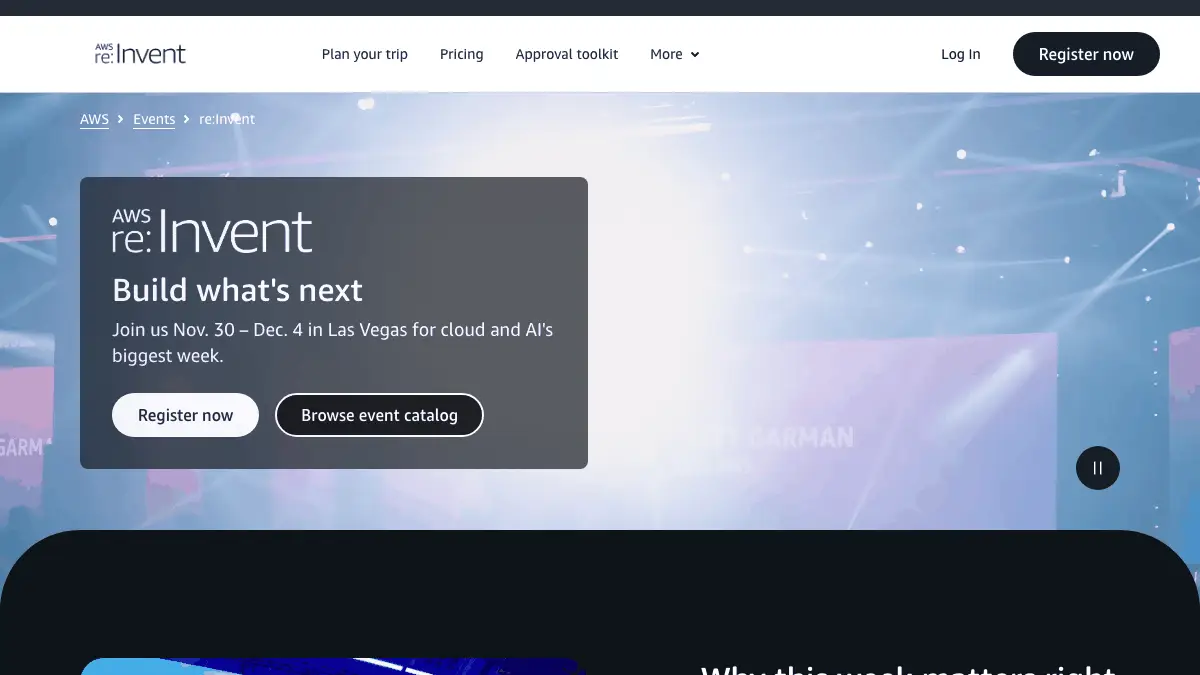Click the large re:Invent logo in hero card
Viewport: 1200px width, 675px height.
pyautogui.click(x=212, y=231)
